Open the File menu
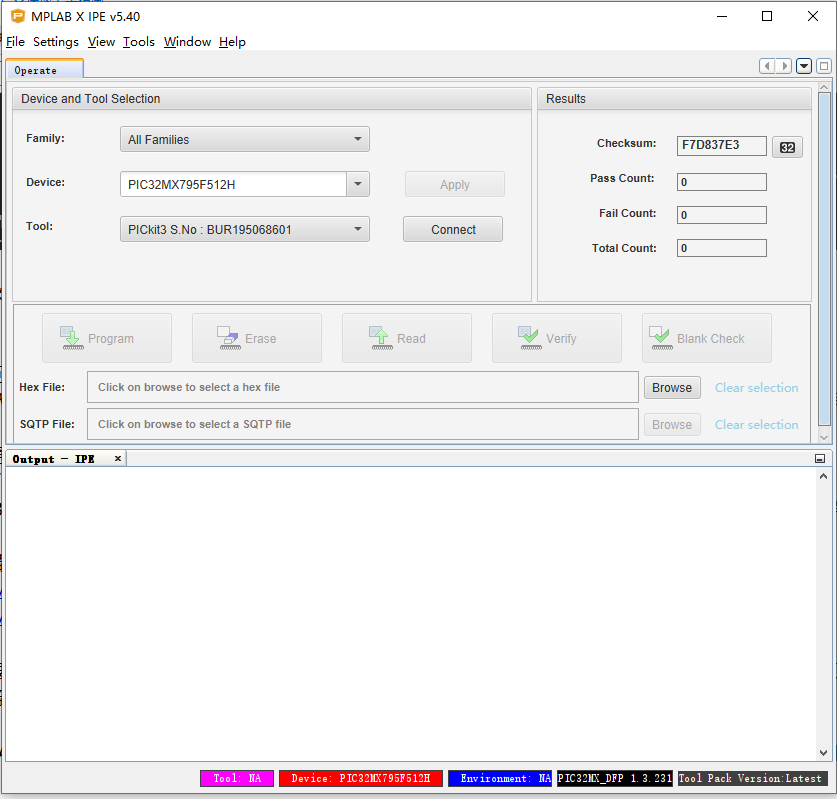This screenshot has height=799, width=837. point(15,42)
